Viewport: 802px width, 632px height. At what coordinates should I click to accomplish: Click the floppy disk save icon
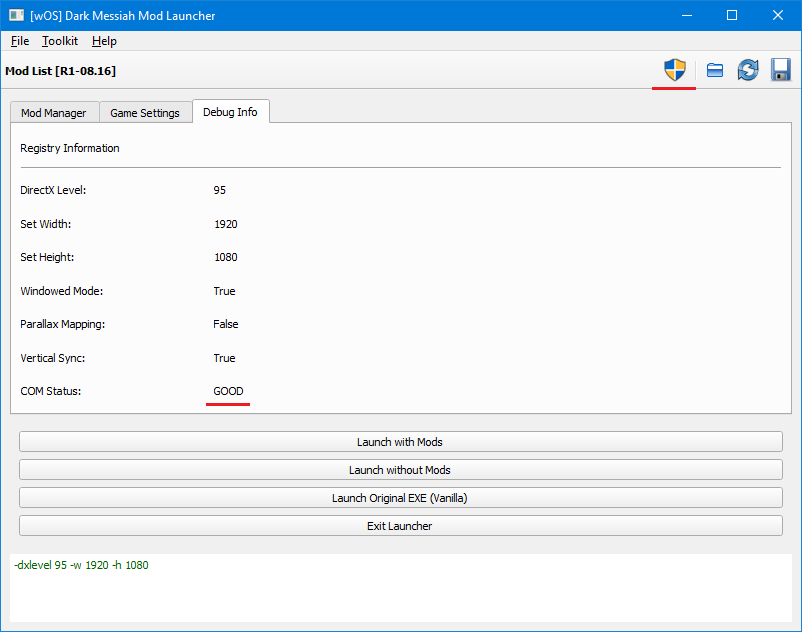tap(781, 70)
